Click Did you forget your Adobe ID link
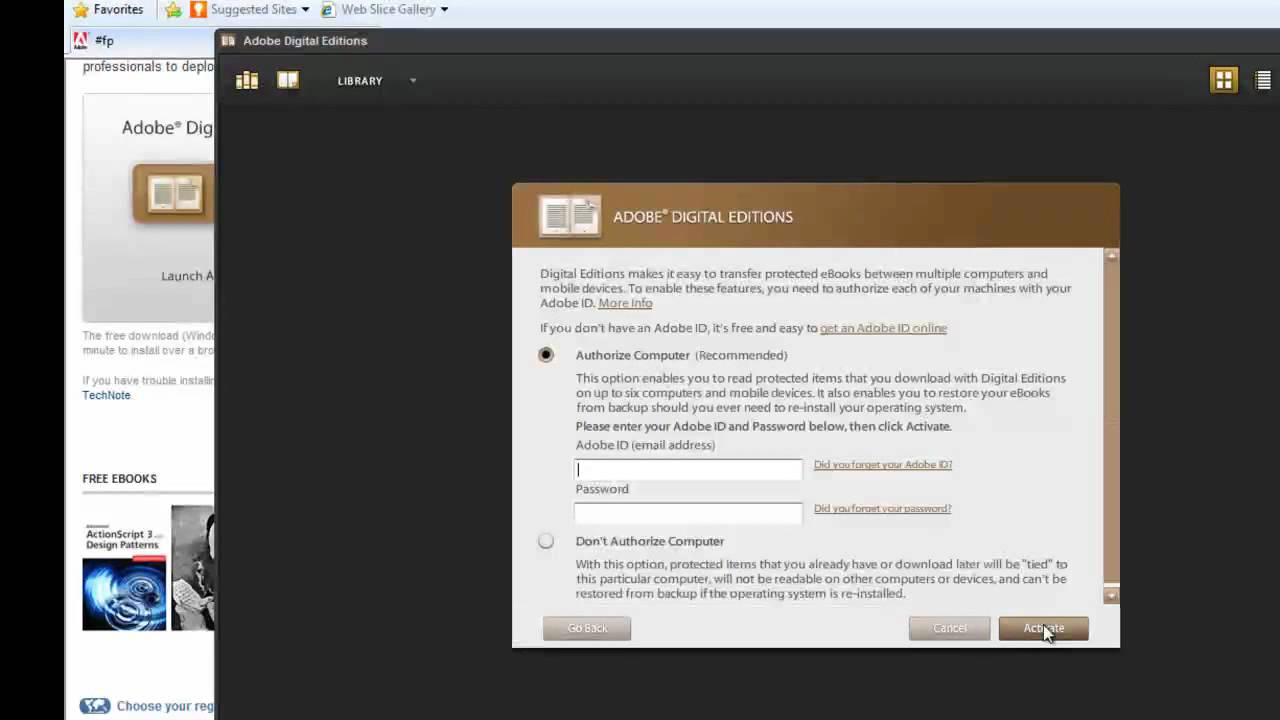This screenshot has width=1280, height=720. [x=883, y=464]
